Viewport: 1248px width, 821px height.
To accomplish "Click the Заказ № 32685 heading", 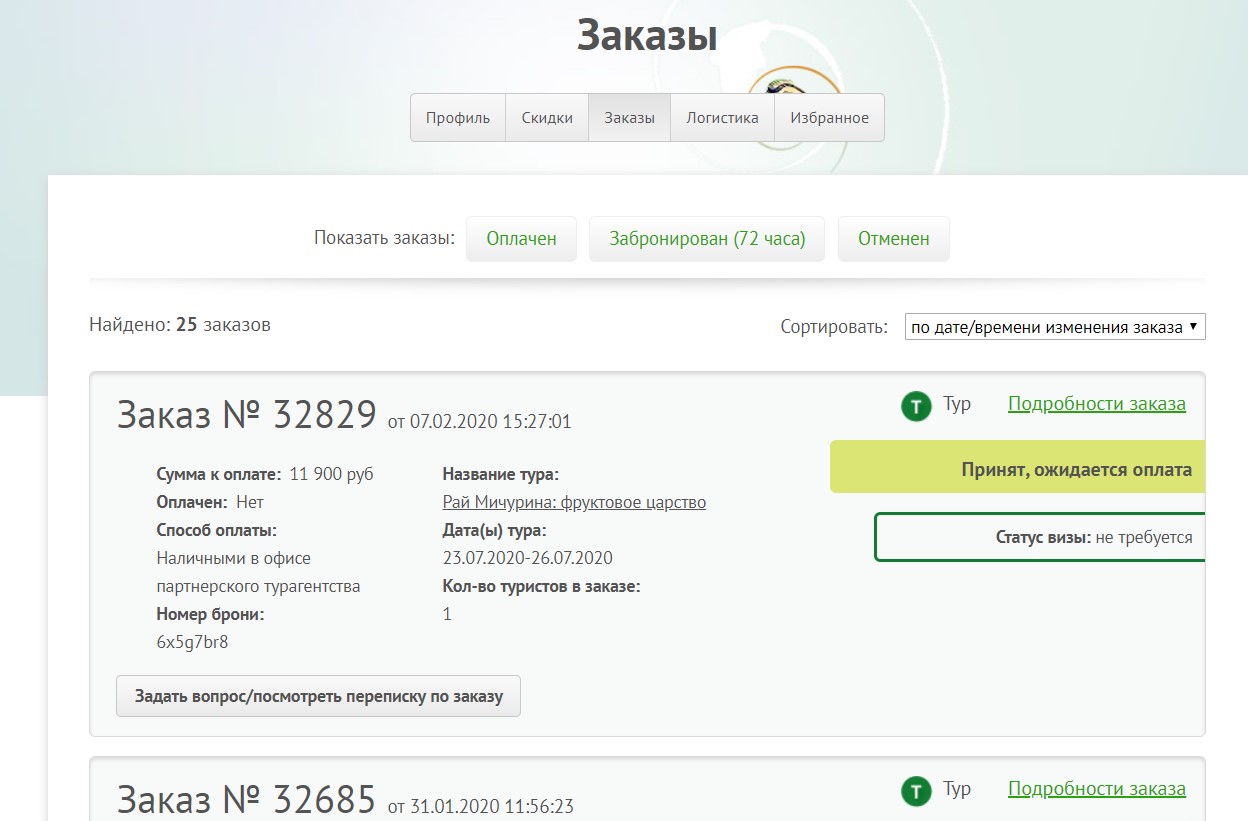I will point(247,799).
